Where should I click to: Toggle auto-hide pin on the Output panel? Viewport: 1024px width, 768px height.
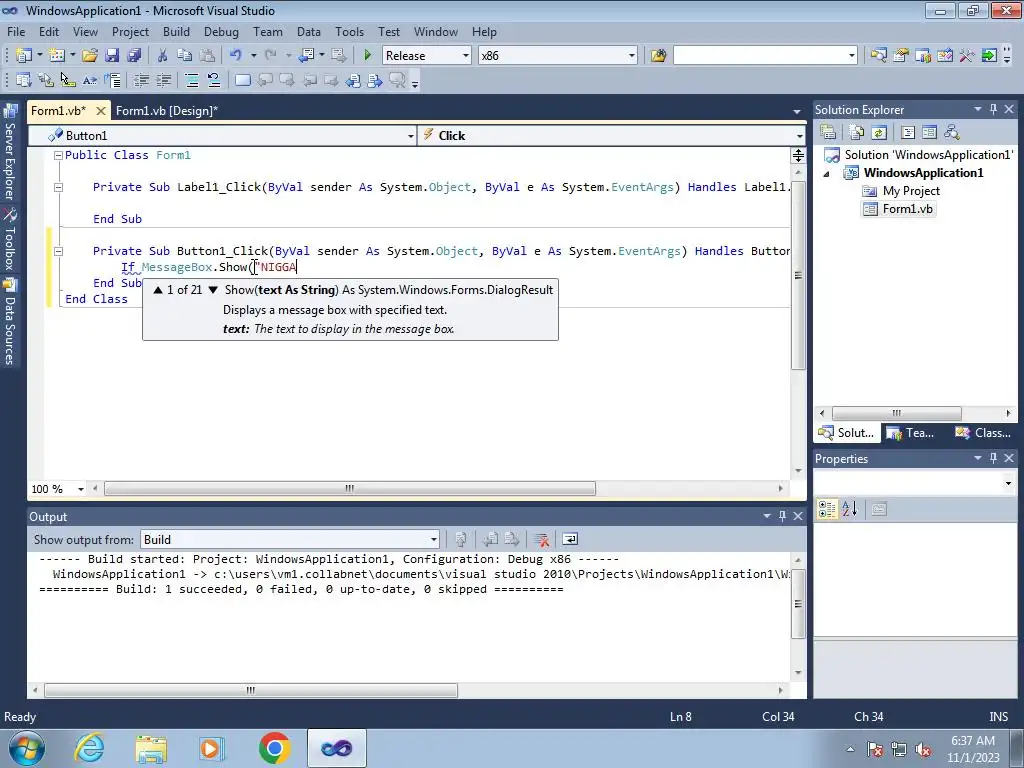[x=782, y=517]
